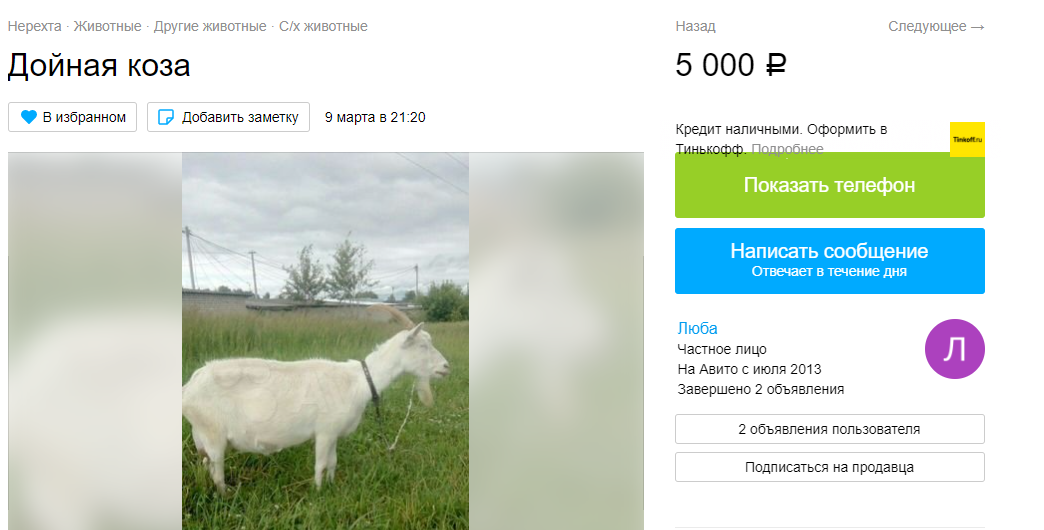Click the note sticker icon
Image resolution: width=1044 pixels, height=530 pixels.
click(166, 117)
